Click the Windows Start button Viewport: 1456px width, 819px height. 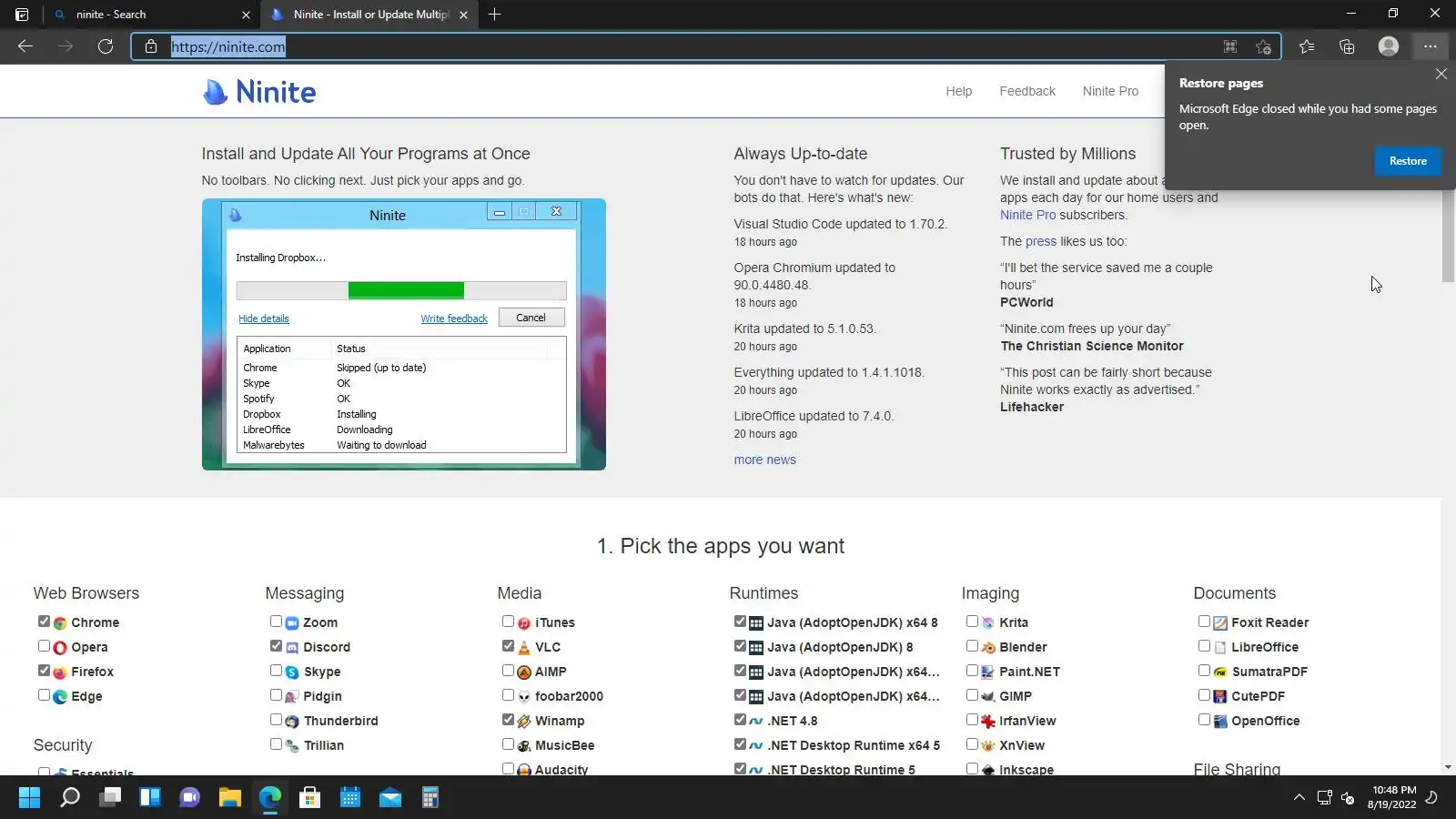[29, 798]
